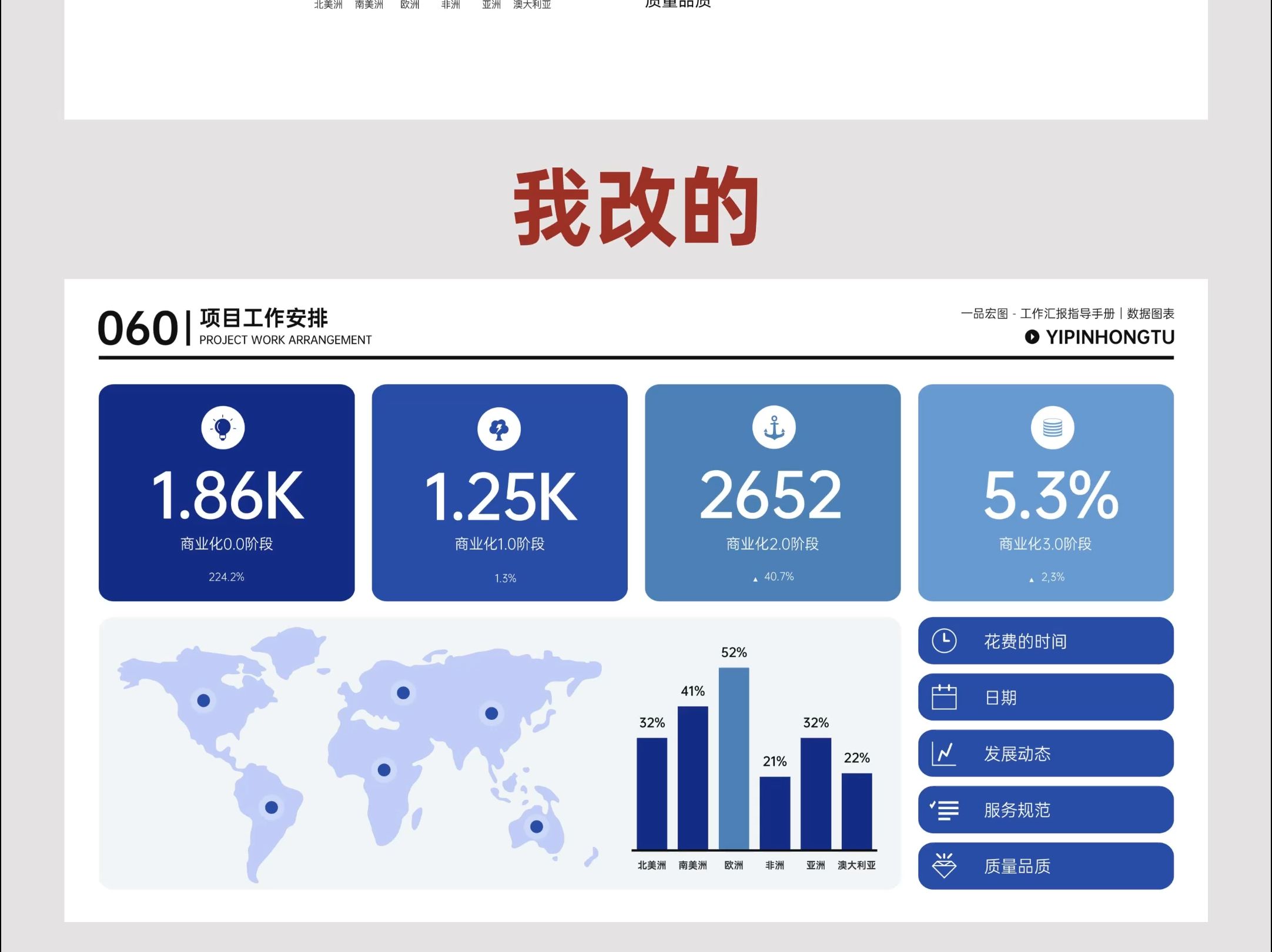The width and height of the screenshot is (1272, 952).
Task: Click the 5.3% value
Action: pos(1051,495)
